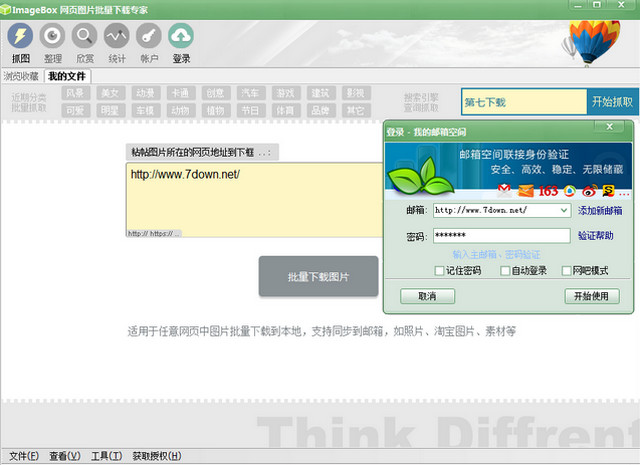Select the 动物 category tag
The width and height of the screenshot is (640, 465).
click(x=181, y=110)
